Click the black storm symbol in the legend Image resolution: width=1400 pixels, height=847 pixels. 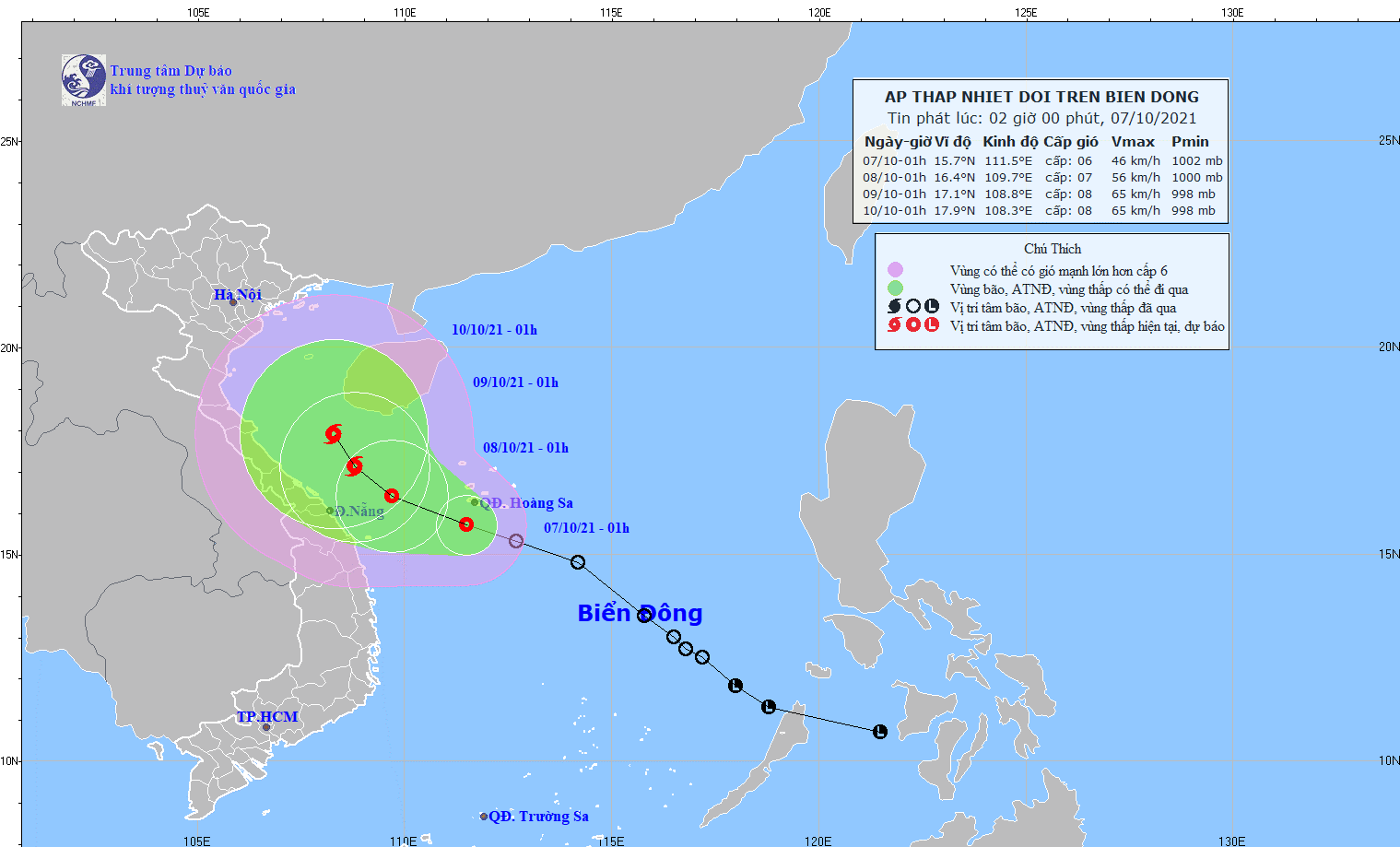894,307
